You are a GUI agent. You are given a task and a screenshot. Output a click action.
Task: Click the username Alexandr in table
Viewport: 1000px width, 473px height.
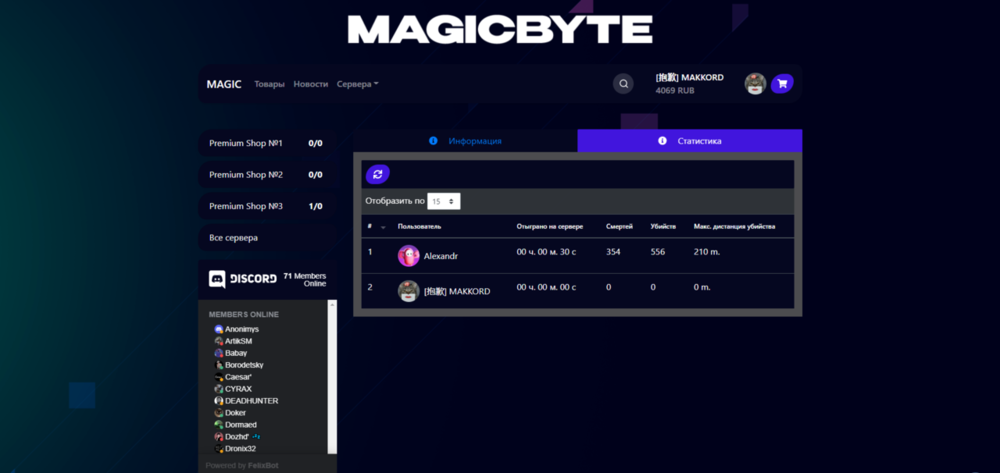[x=441, y=256]
